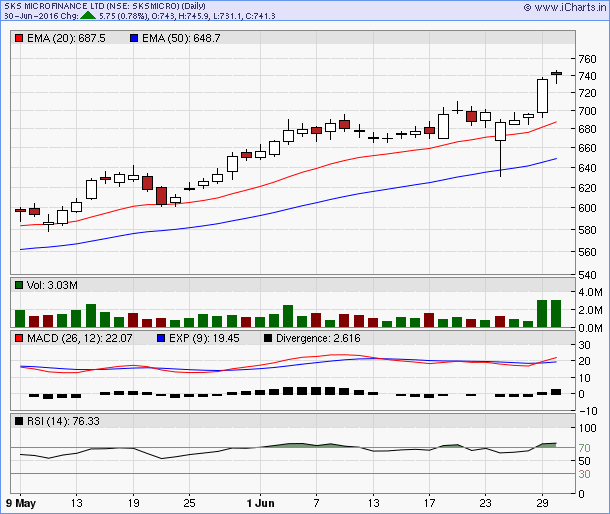Image resolution: width=610 pixels, height=514 pixels.
Task: Click the green up-arrow change indicator
Action: pos(88,16)
